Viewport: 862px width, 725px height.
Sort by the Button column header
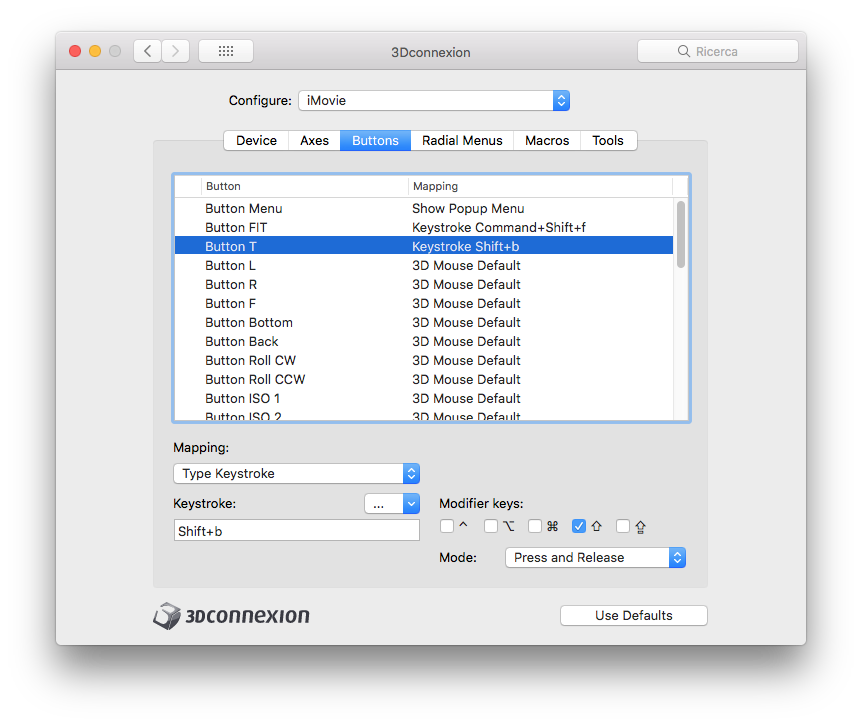tap(304, 186)
